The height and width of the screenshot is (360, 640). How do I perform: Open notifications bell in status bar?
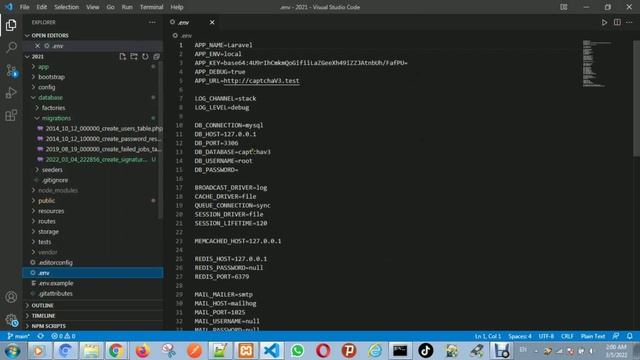[x=629, y=336]
